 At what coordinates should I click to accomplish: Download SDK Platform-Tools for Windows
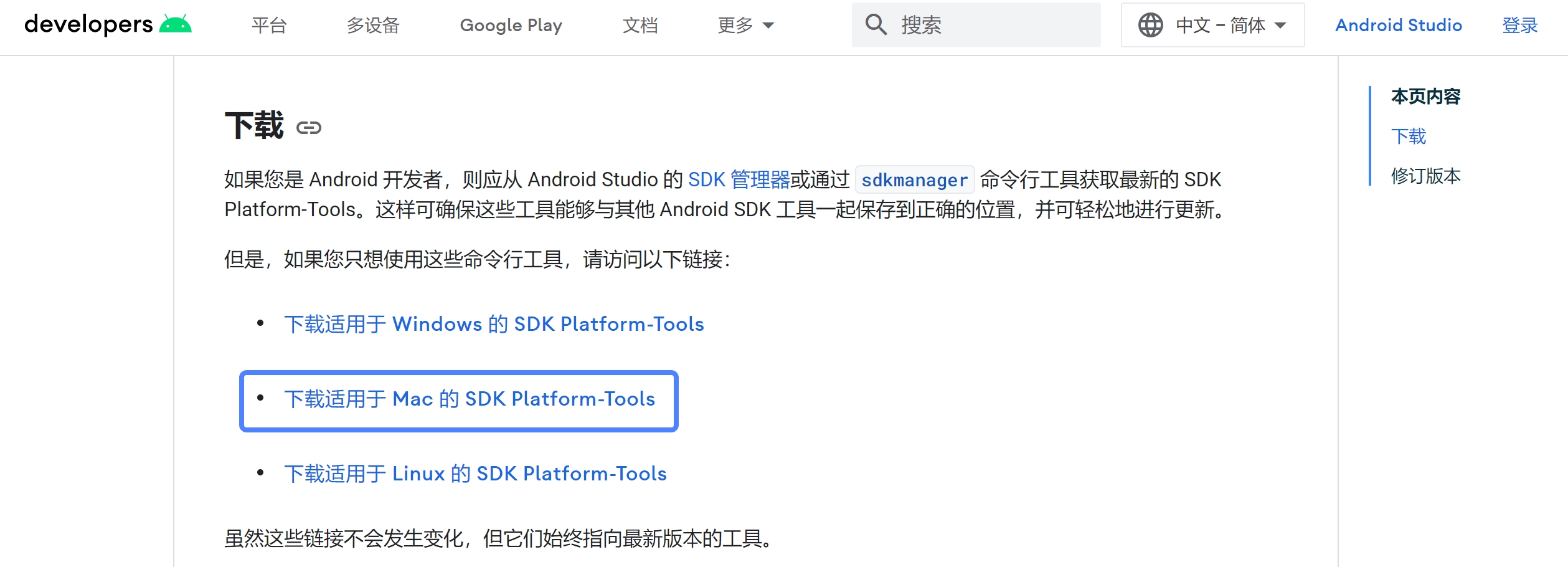[x=494, y=324]
